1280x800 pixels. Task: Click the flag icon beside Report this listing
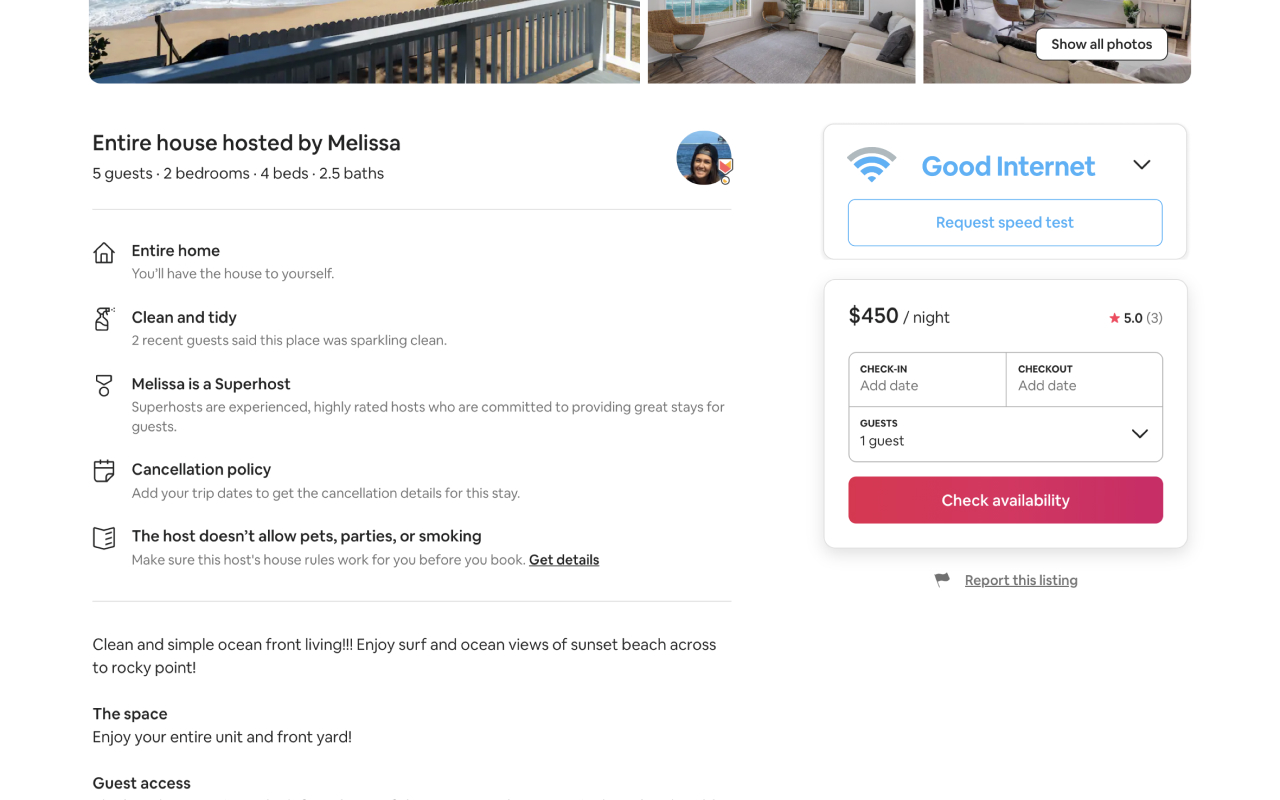point(941,579)
